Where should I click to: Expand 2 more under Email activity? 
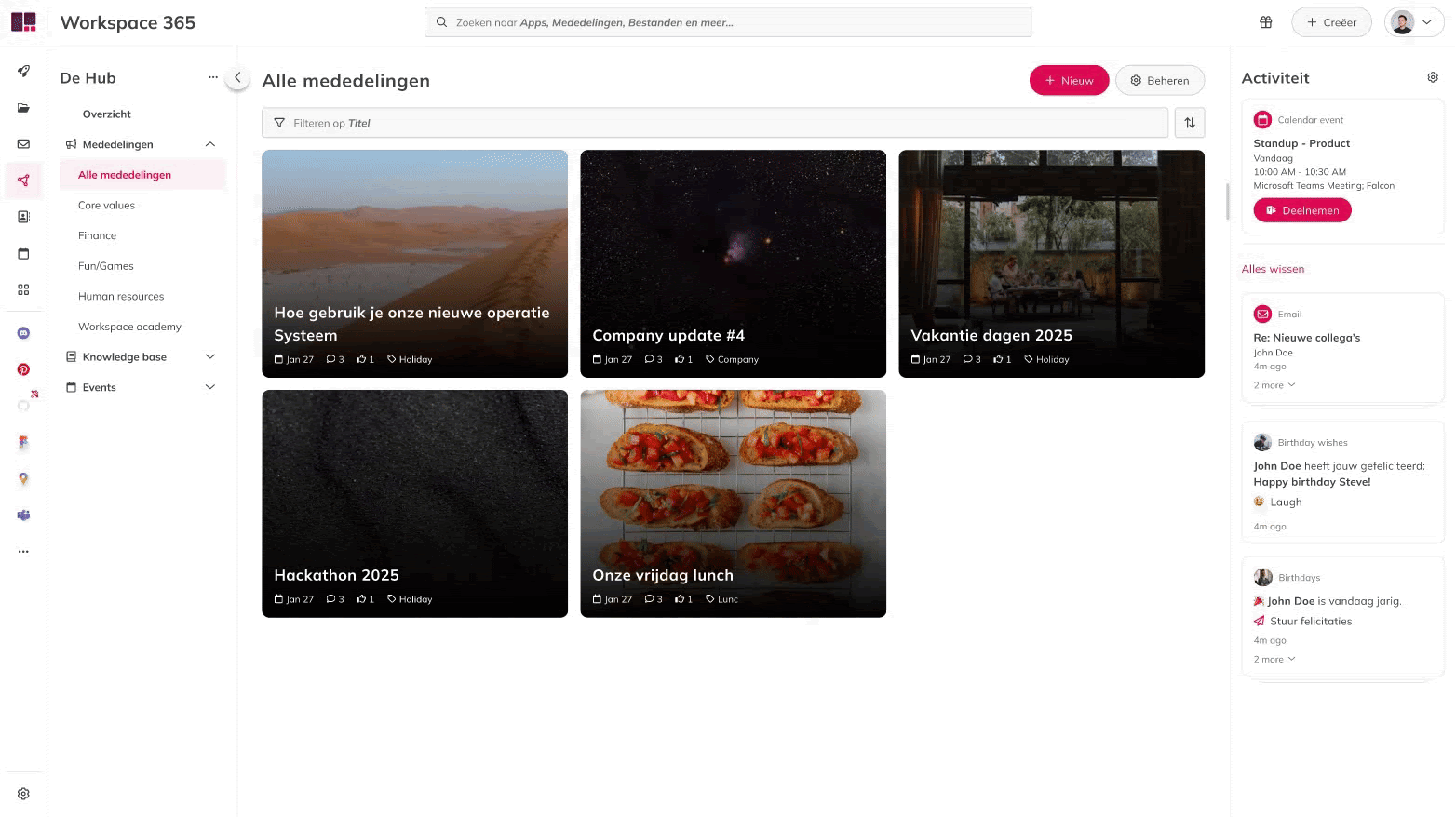[1274, 385]
